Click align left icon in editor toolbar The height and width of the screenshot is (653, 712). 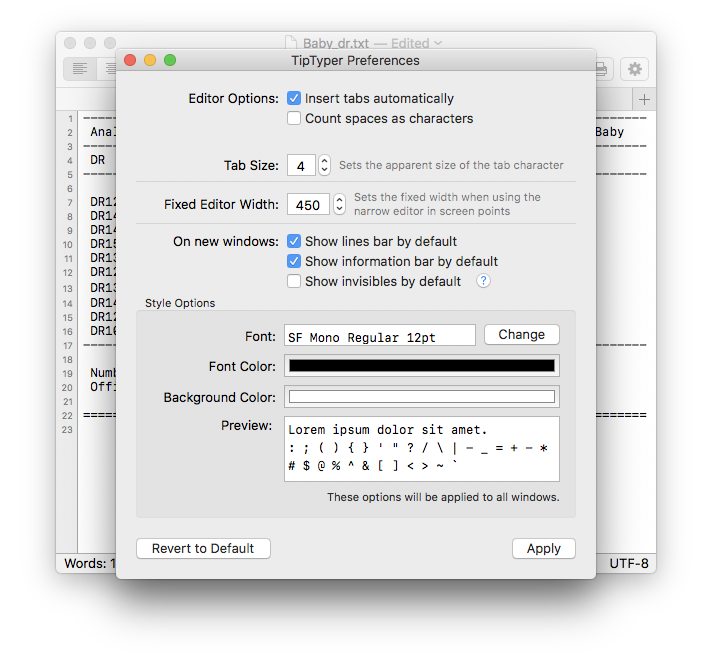coord(80,69)
